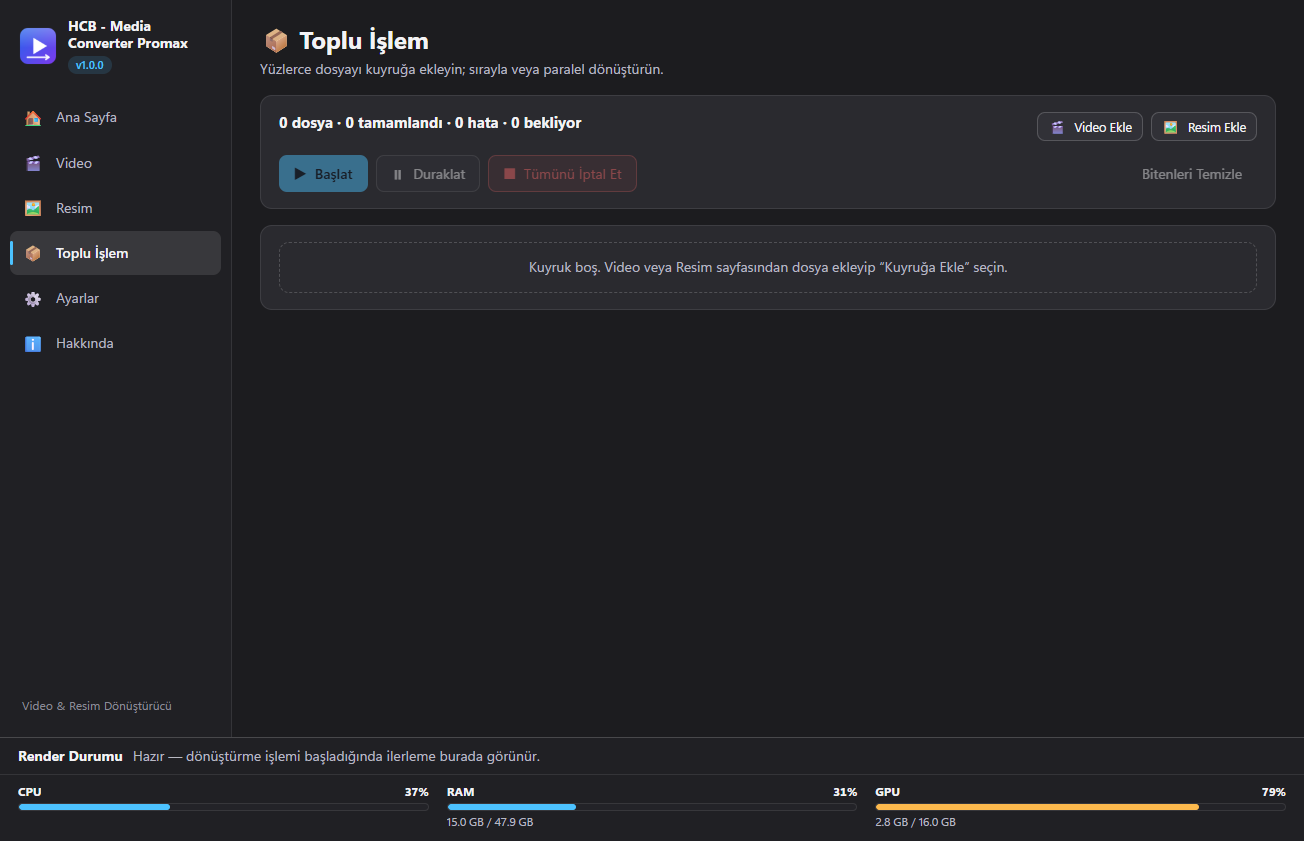Open Ayarlar settings page
The width and height of the screenshot is (1304, 841).
coord(115,298)
